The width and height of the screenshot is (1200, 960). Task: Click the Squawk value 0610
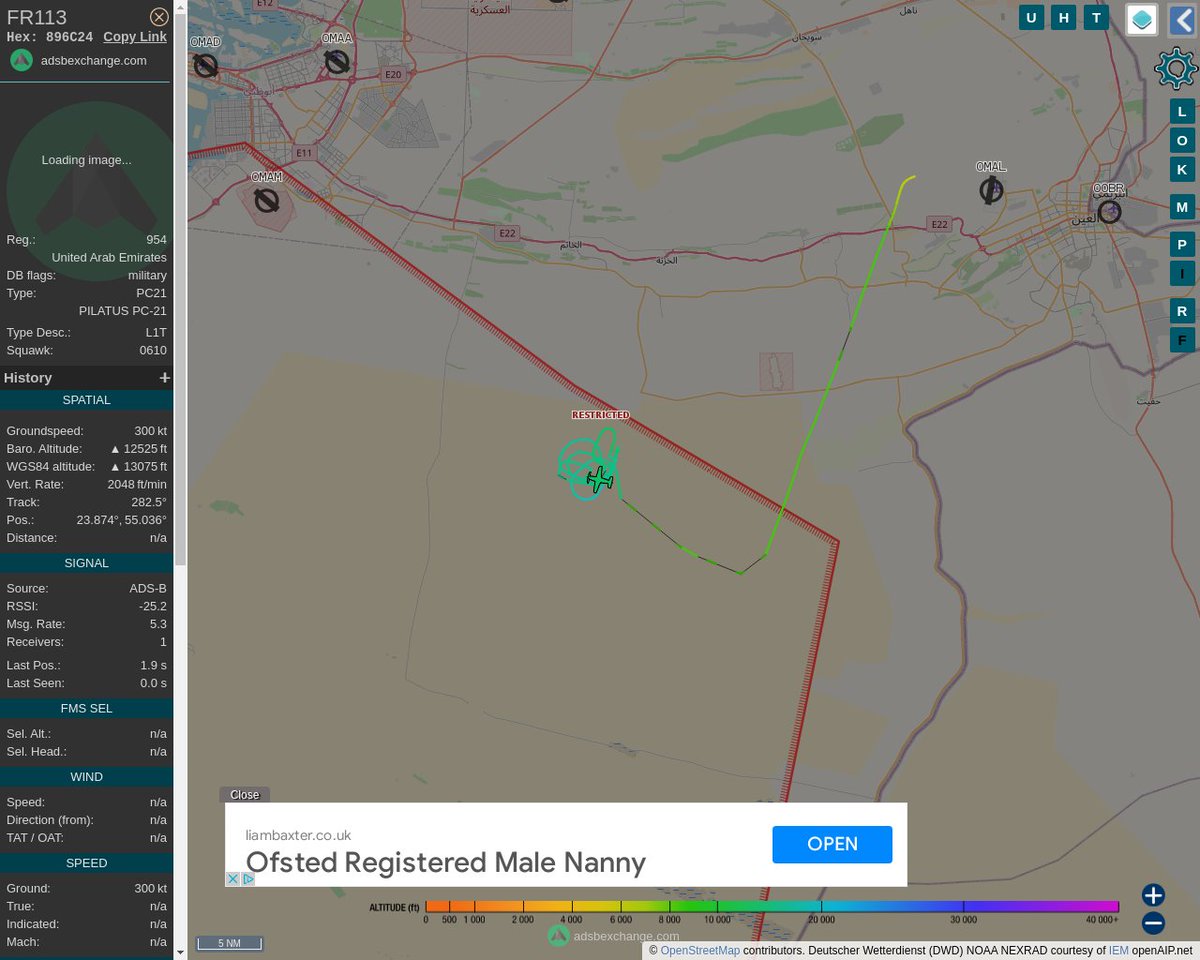(153, 351)
